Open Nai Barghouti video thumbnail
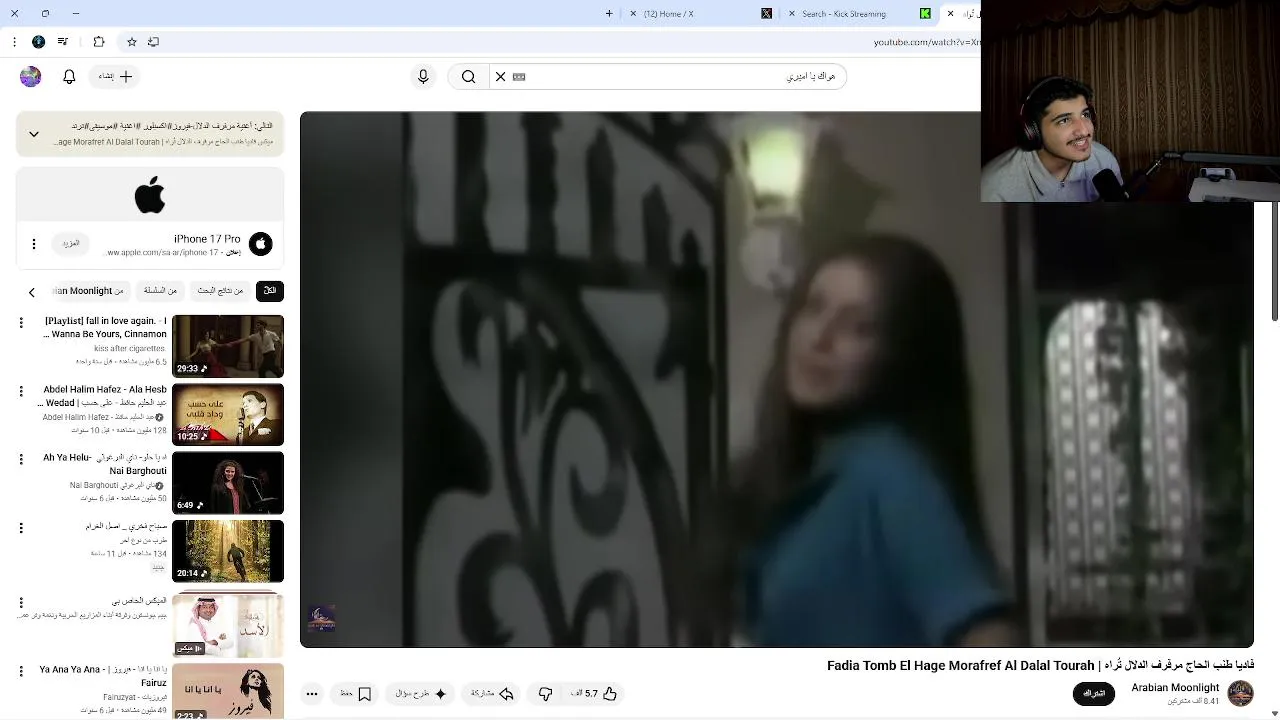Screen dimensions: 1280x720 point(228,483)
